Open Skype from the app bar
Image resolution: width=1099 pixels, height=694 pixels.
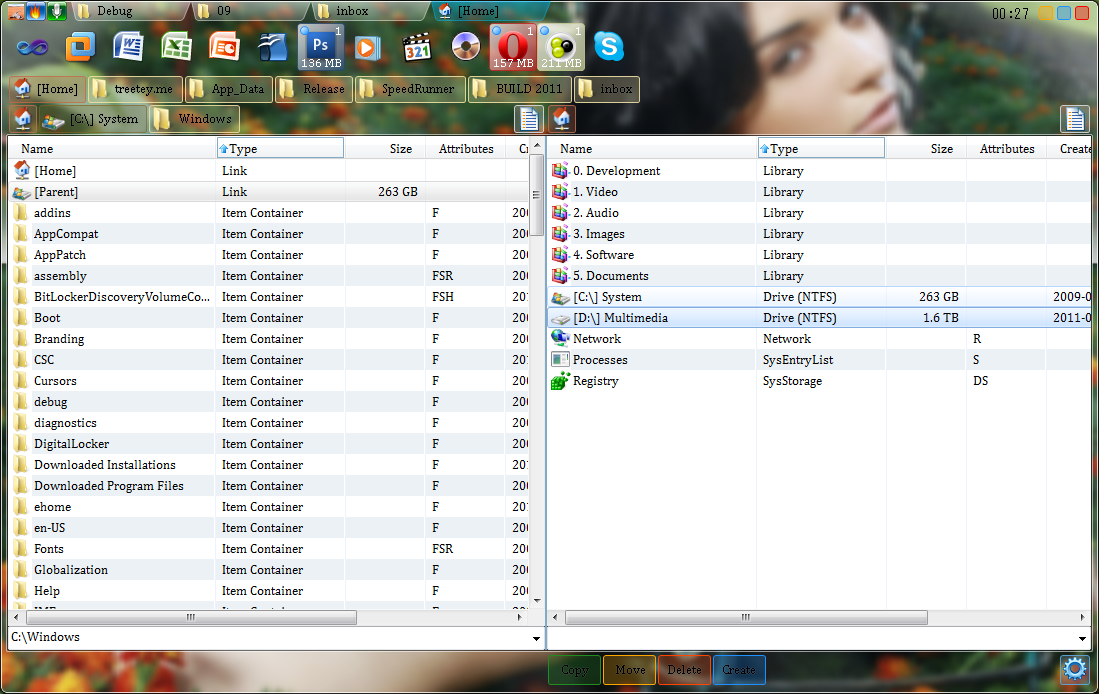609,46
